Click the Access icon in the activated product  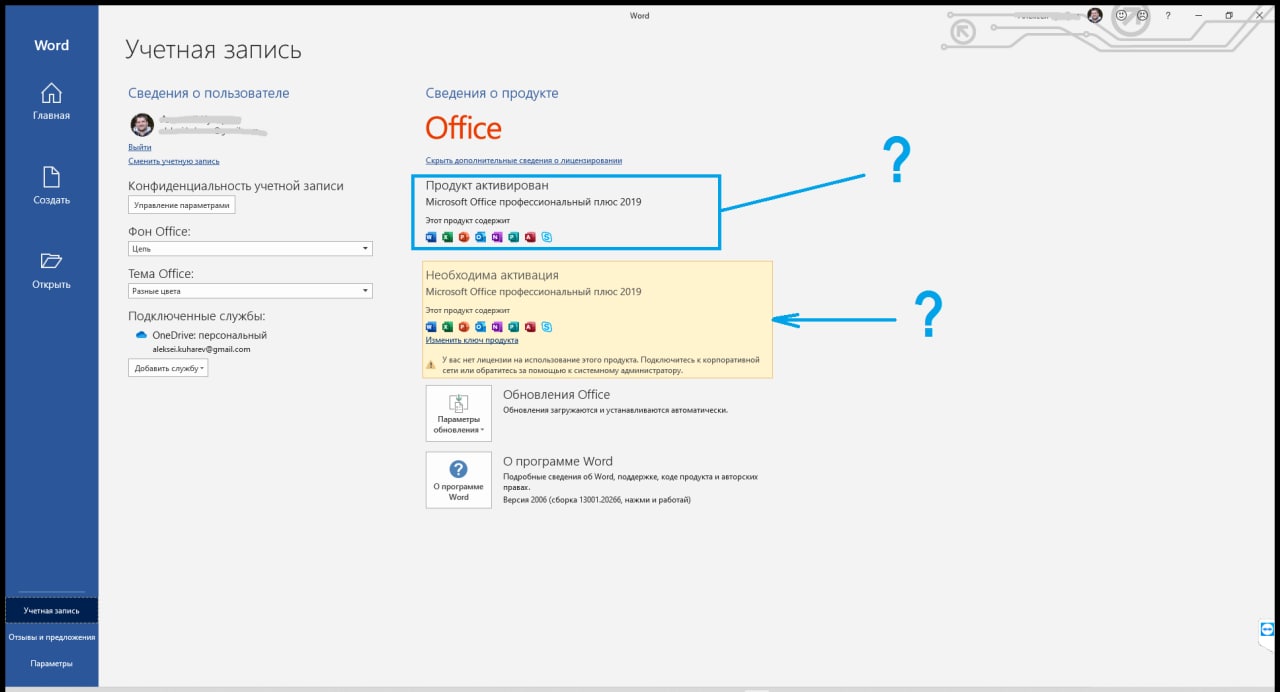(530, 237)
